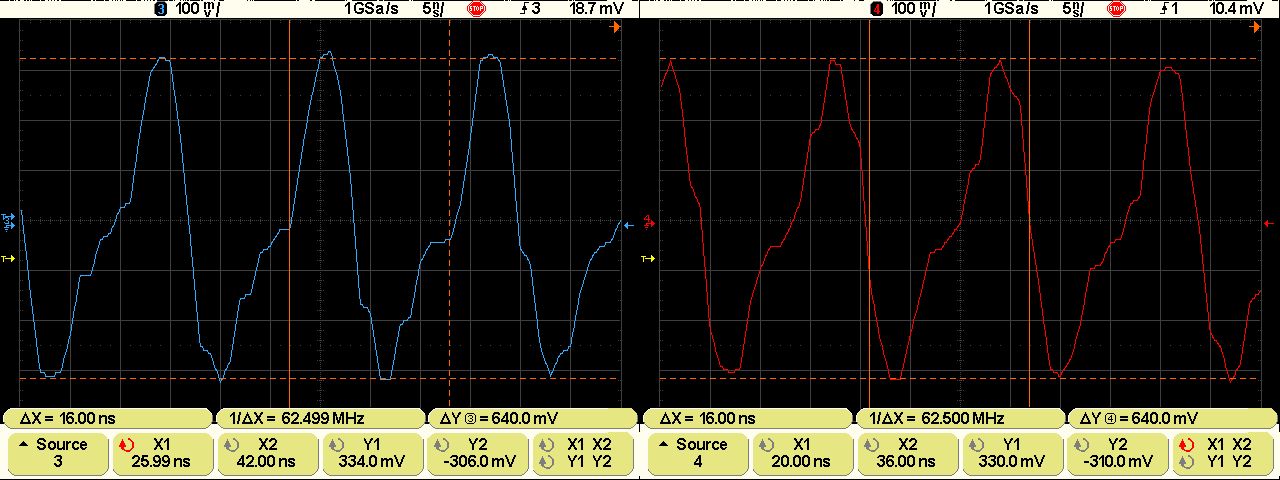
Task: Select the Y2 -306.0 mV cursor softkey
Action: click(x=478, y=453)
